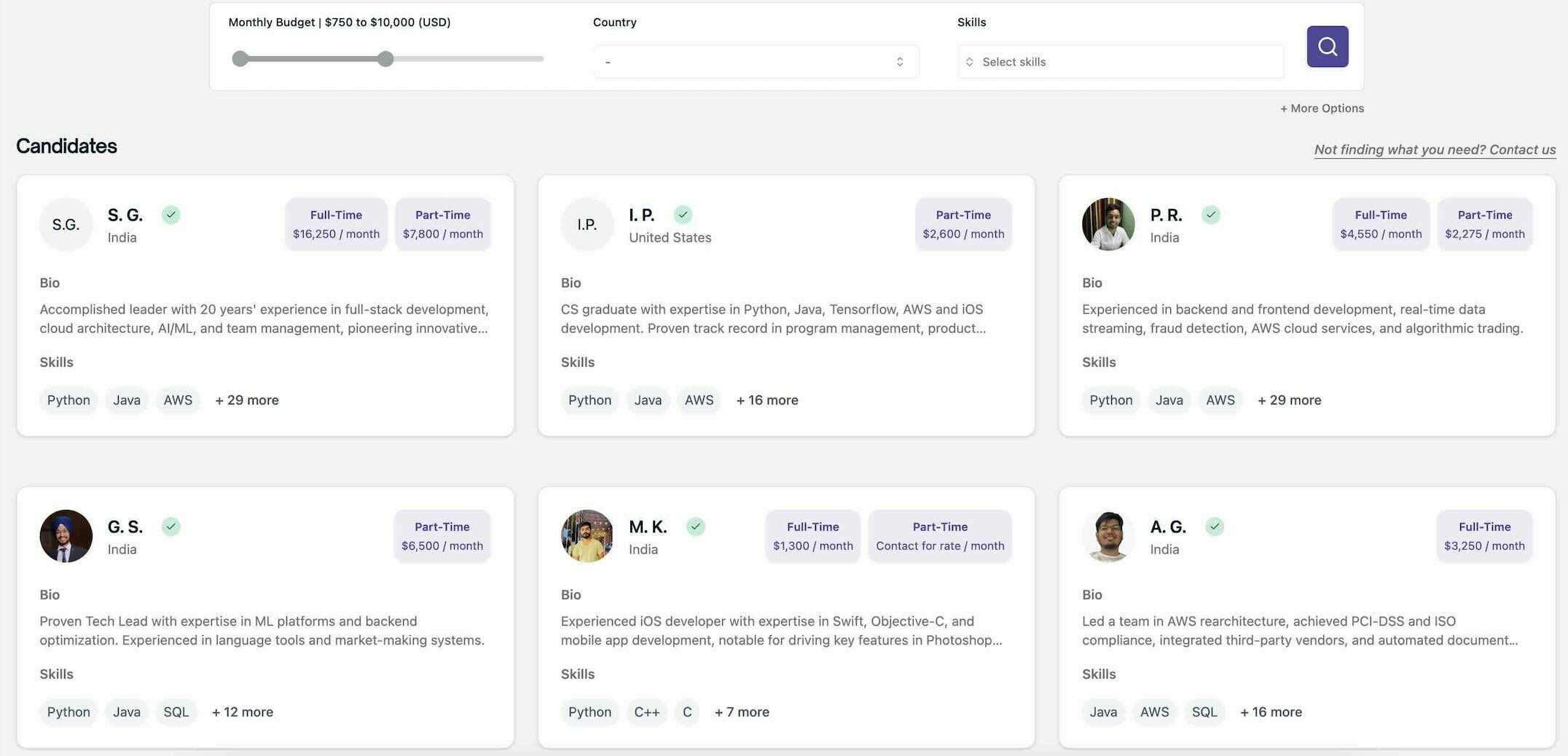This screenshot has height=756, width=1568.
Task: Click I. P.'s green verified badge
Action: point(683,215)
